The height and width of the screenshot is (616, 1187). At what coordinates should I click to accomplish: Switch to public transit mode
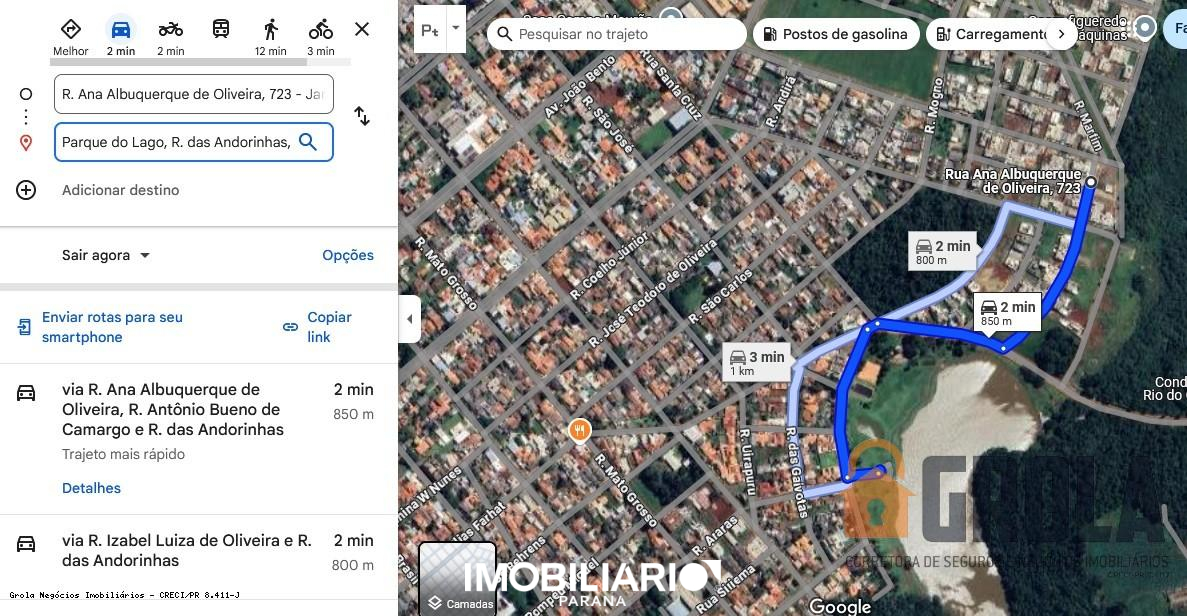pyautogui.click(x=220, y=30)
